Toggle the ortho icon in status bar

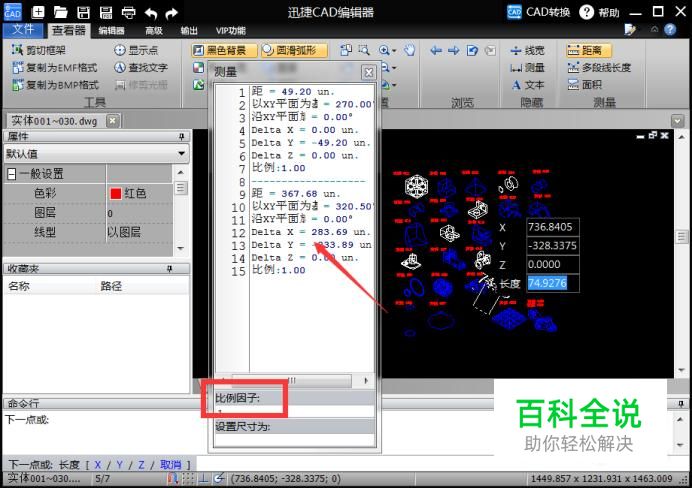click(203, 479)
